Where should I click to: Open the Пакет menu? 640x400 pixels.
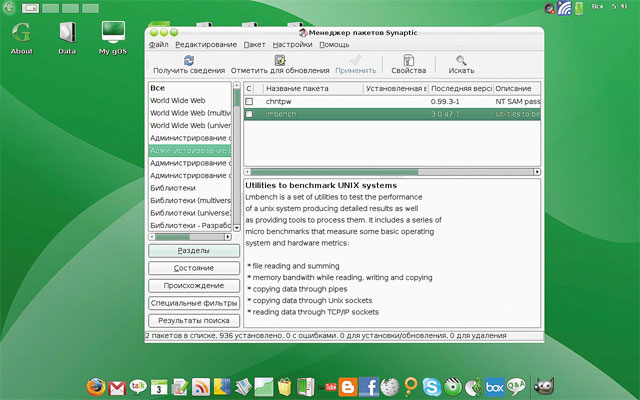pos(254,44)
